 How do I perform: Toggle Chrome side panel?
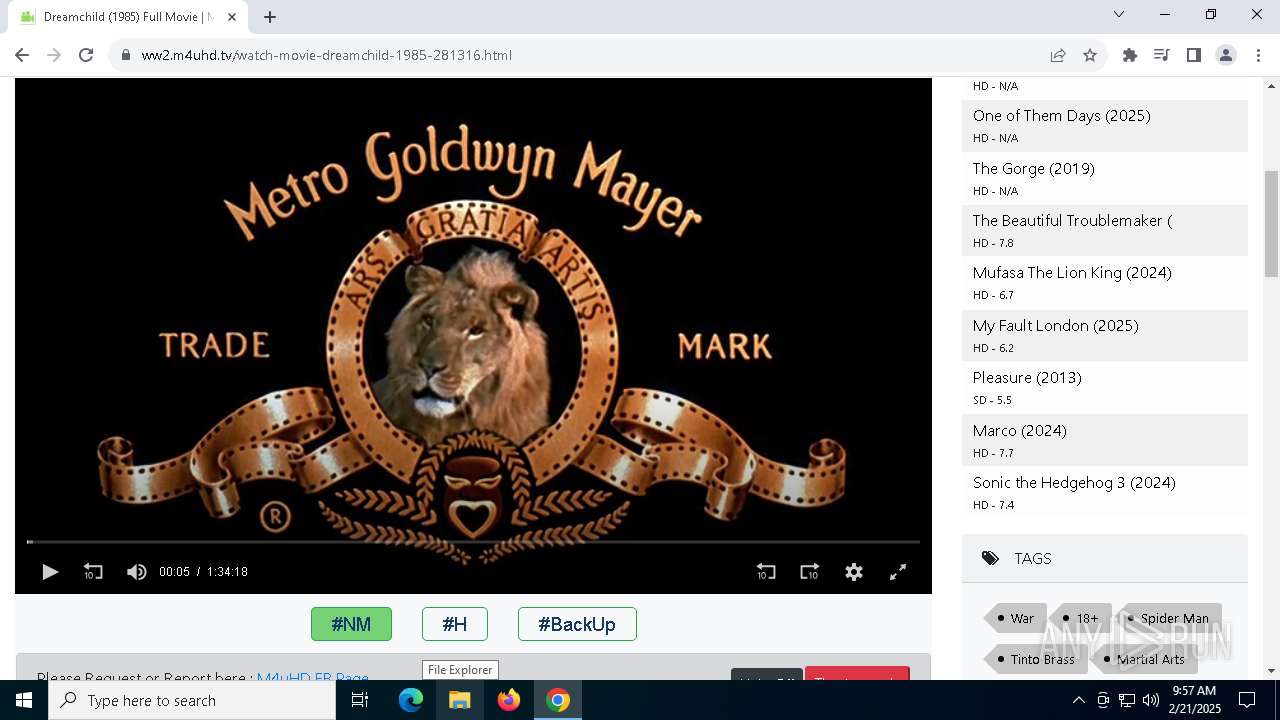[x=1194, y=55]
